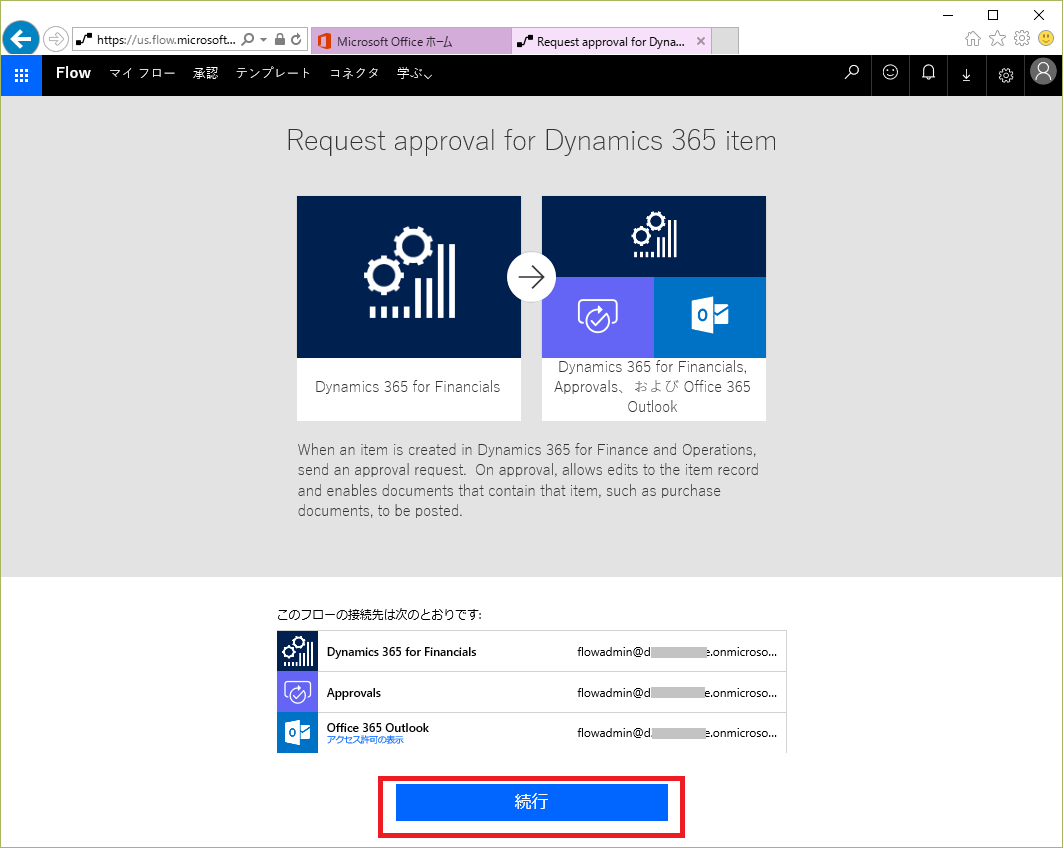Minimize the browser window
1063x848 pixels.
948,15
